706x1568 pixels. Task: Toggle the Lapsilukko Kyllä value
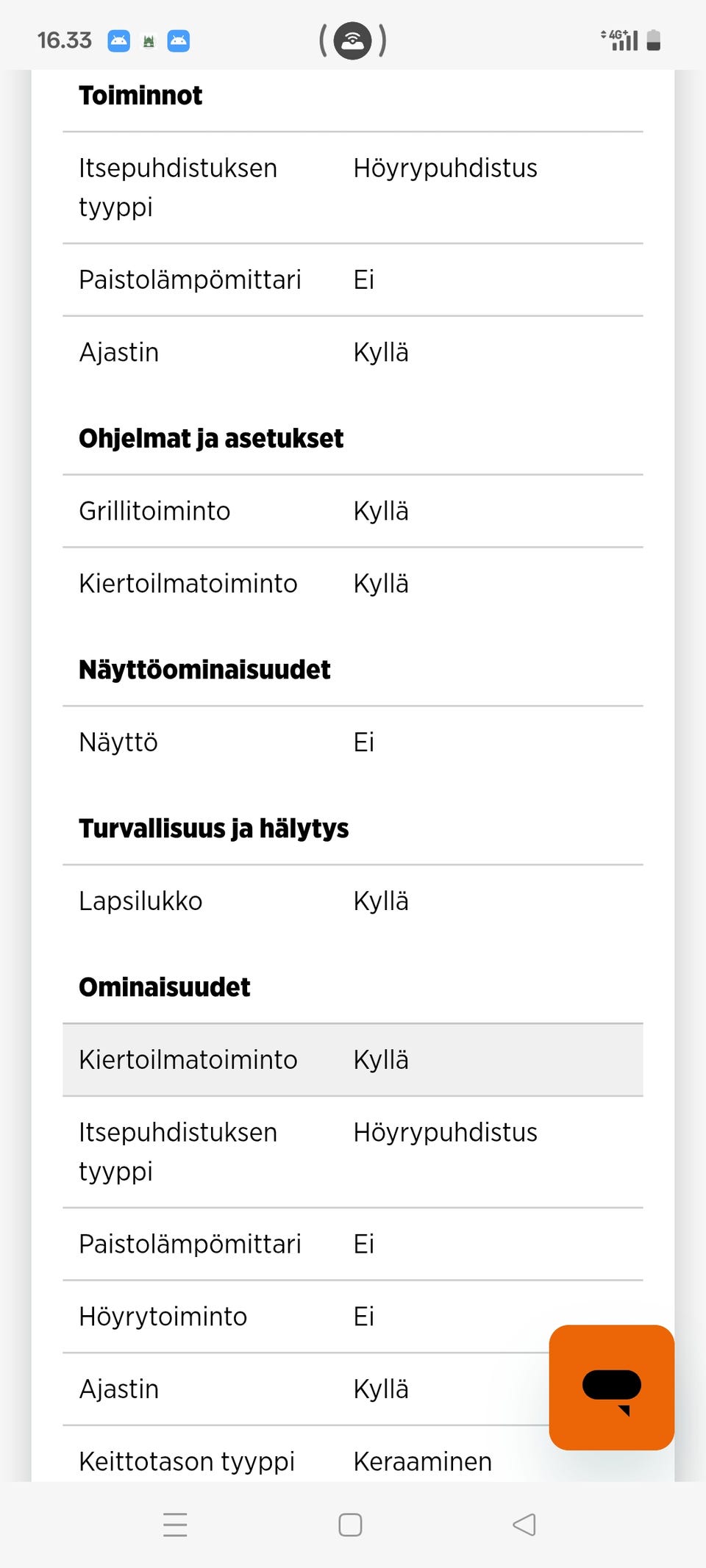pyautogui.click(x=381, y=901)
